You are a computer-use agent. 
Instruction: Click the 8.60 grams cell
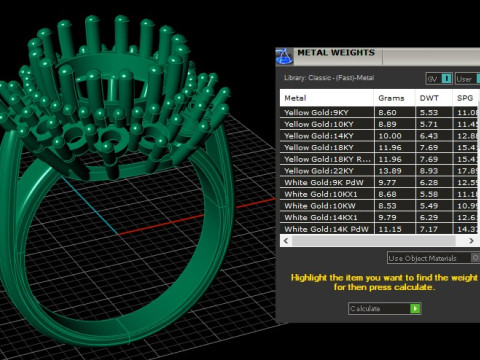(x=395, y=112)
